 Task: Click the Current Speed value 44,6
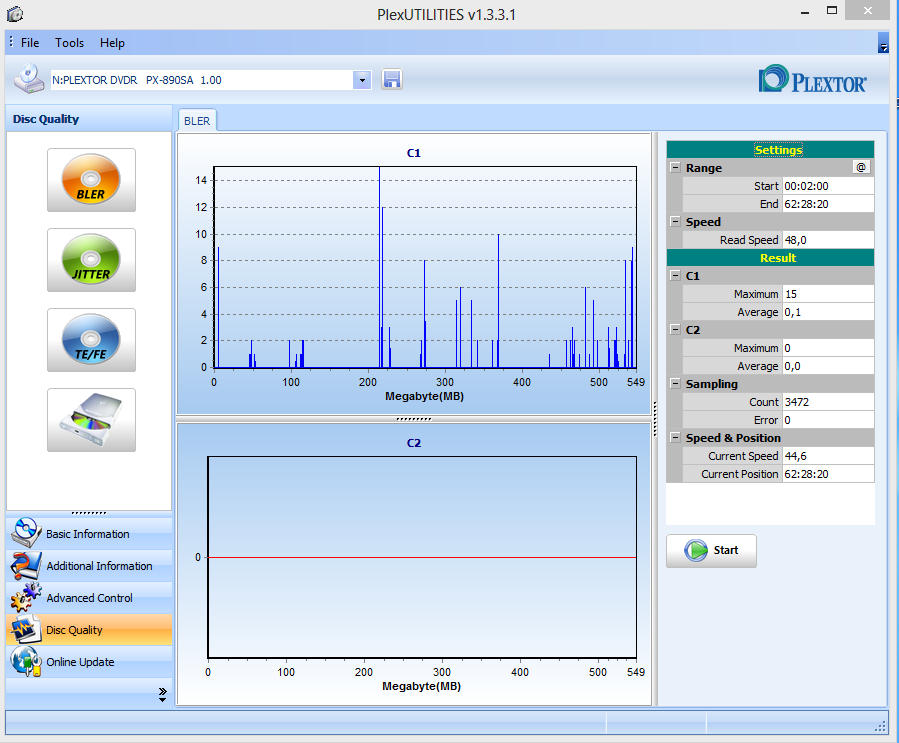828,456
